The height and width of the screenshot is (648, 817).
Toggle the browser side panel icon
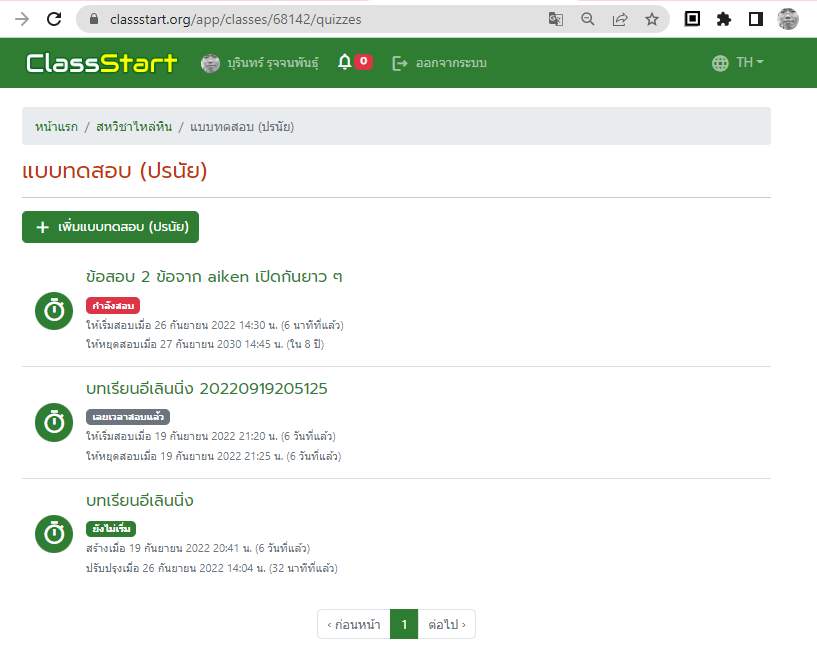pos(756,18)
